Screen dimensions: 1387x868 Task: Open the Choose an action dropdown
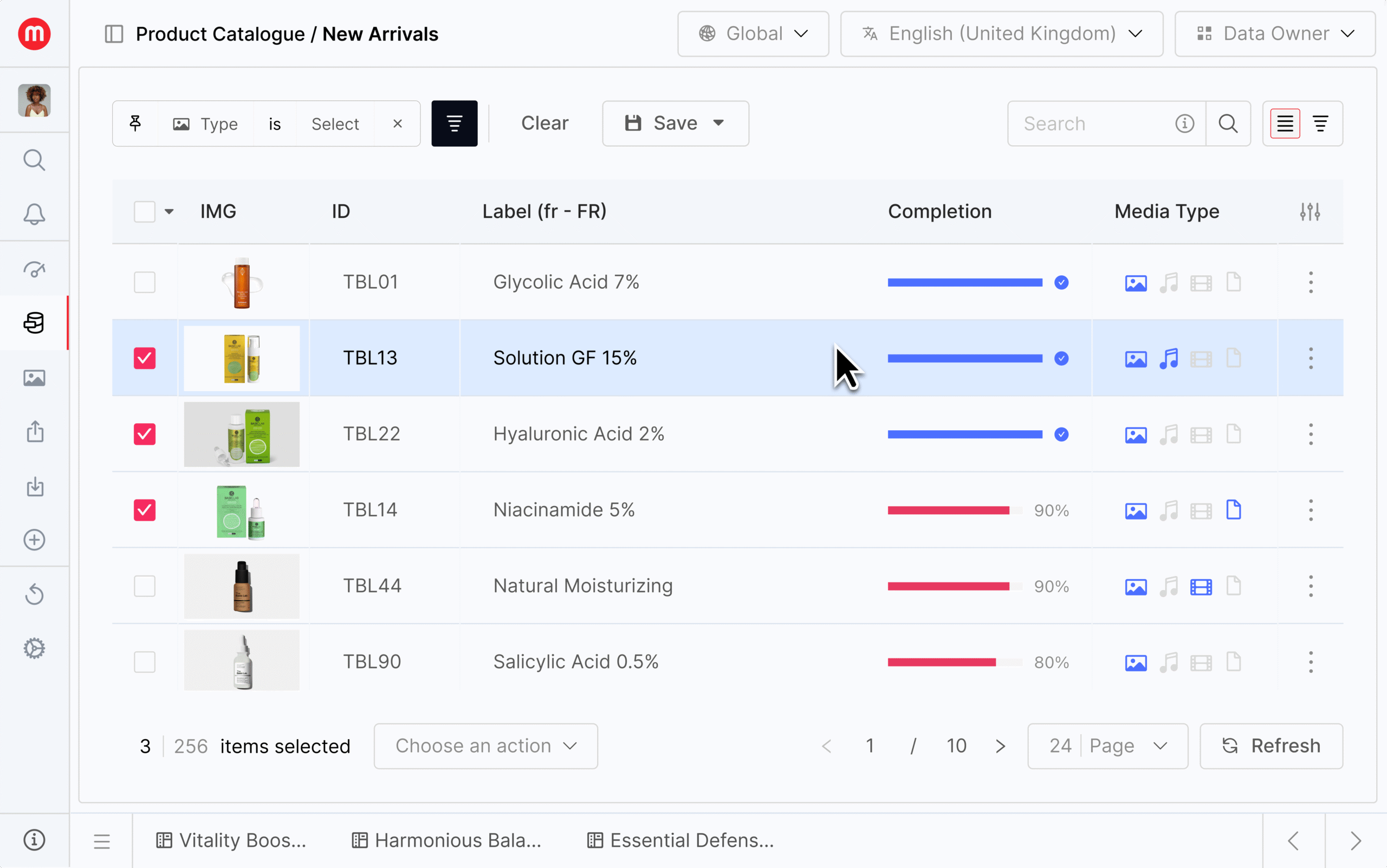485,746
